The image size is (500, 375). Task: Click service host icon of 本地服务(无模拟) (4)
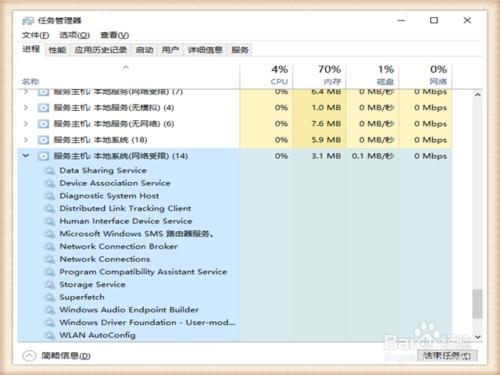click(x=43, y=108)
